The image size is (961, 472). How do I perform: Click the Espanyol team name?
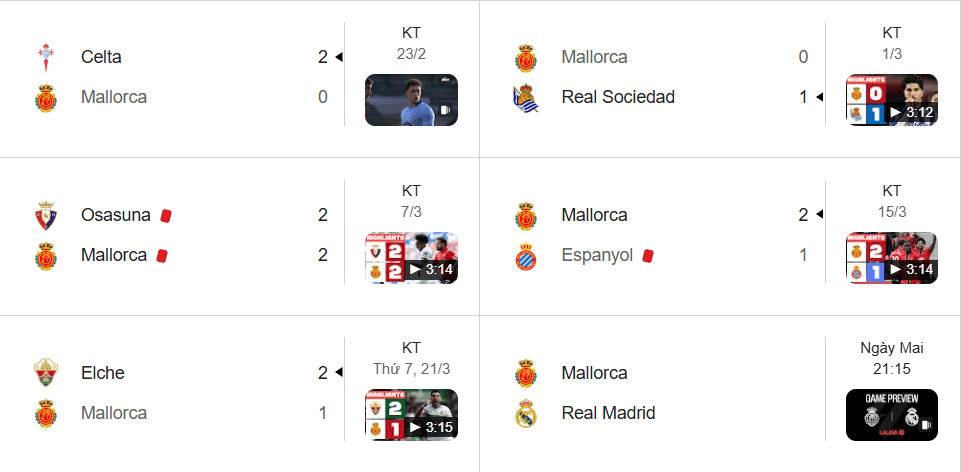597,255
